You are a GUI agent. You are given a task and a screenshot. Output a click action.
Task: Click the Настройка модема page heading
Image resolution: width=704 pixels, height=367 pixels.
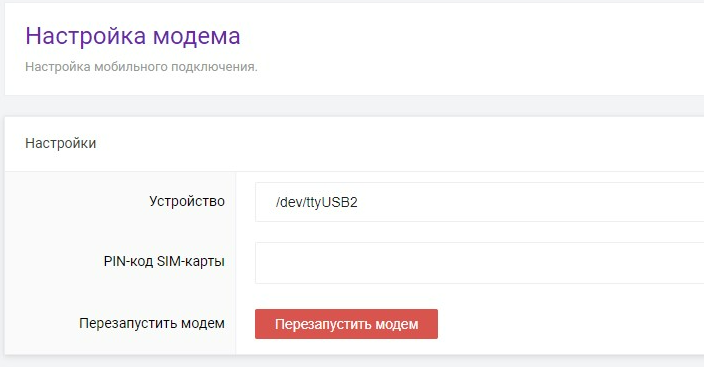[x=133, y=36]
